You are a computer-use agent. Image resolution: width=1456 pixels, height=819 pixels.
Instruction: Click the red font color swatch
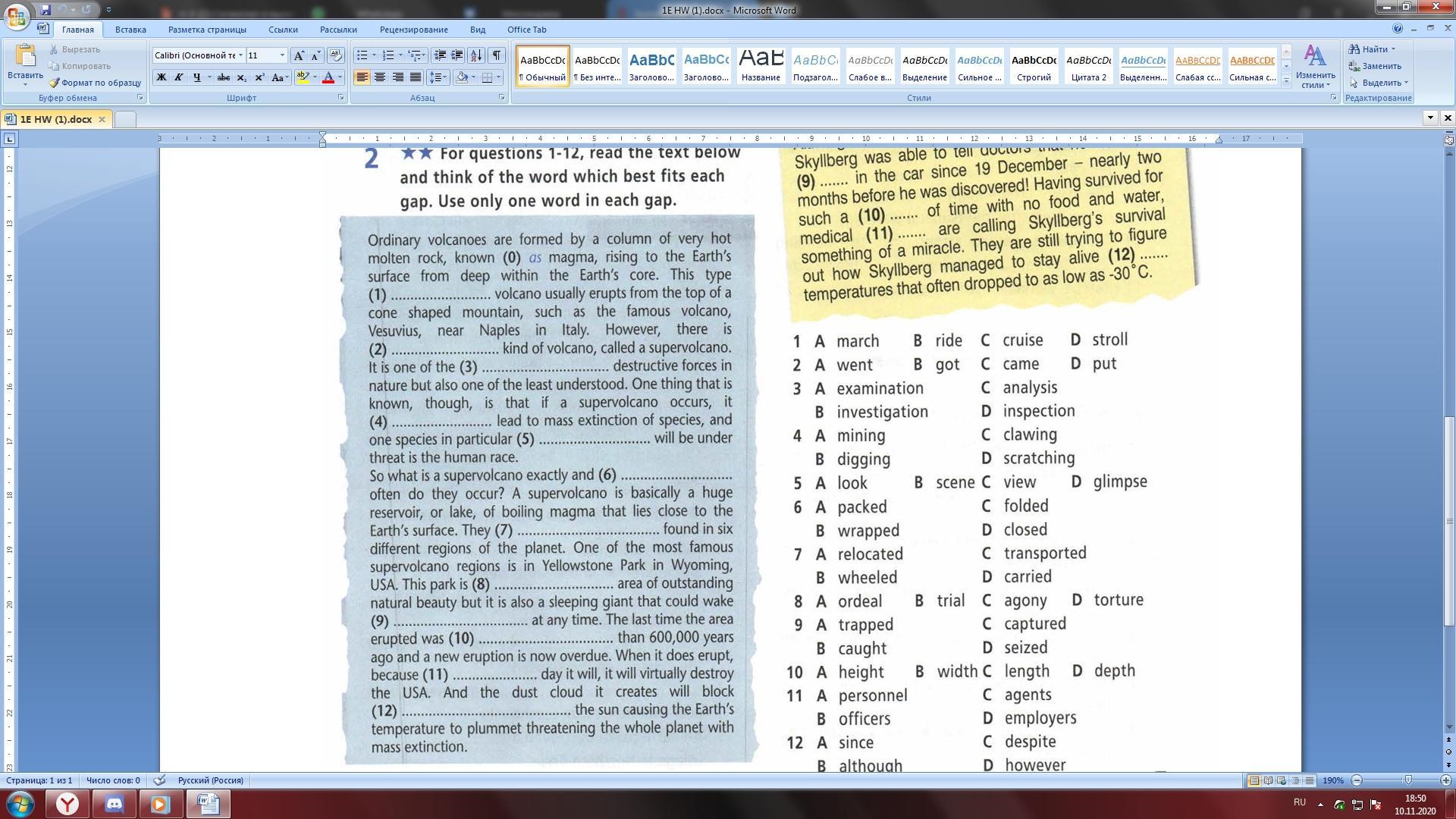tap(328, 77)
